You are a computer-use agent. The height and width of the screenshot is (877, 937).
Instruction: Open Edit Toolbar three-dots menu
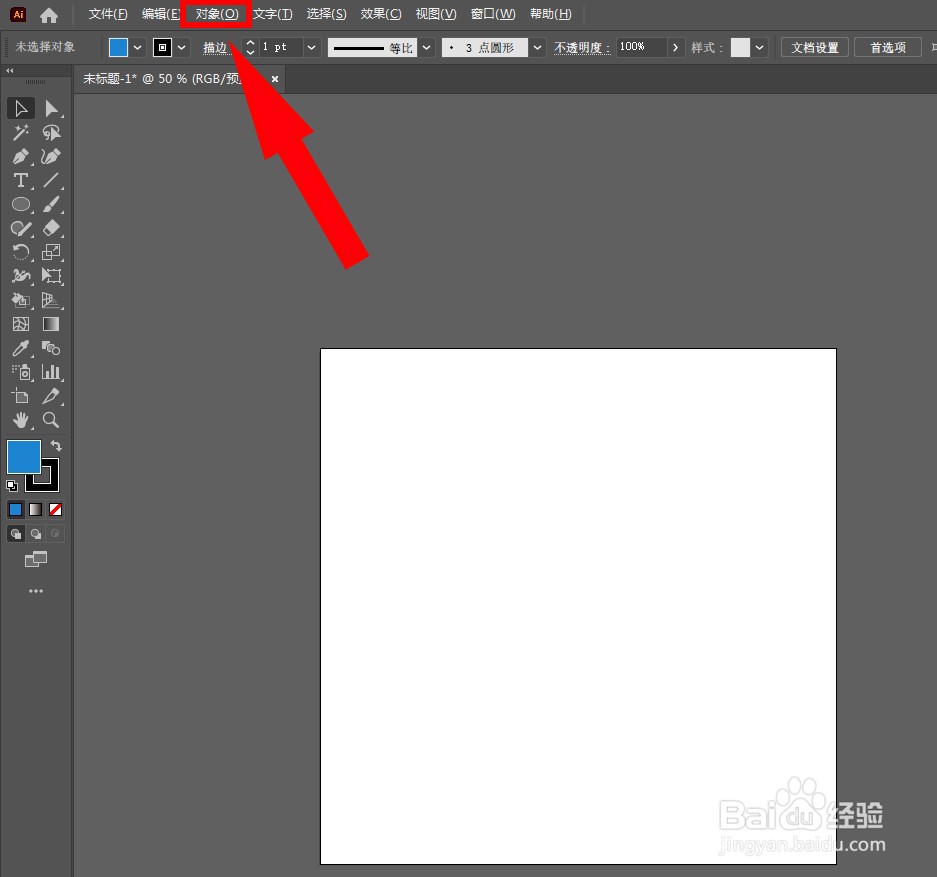pyautogui.click(x=36, y=591)
